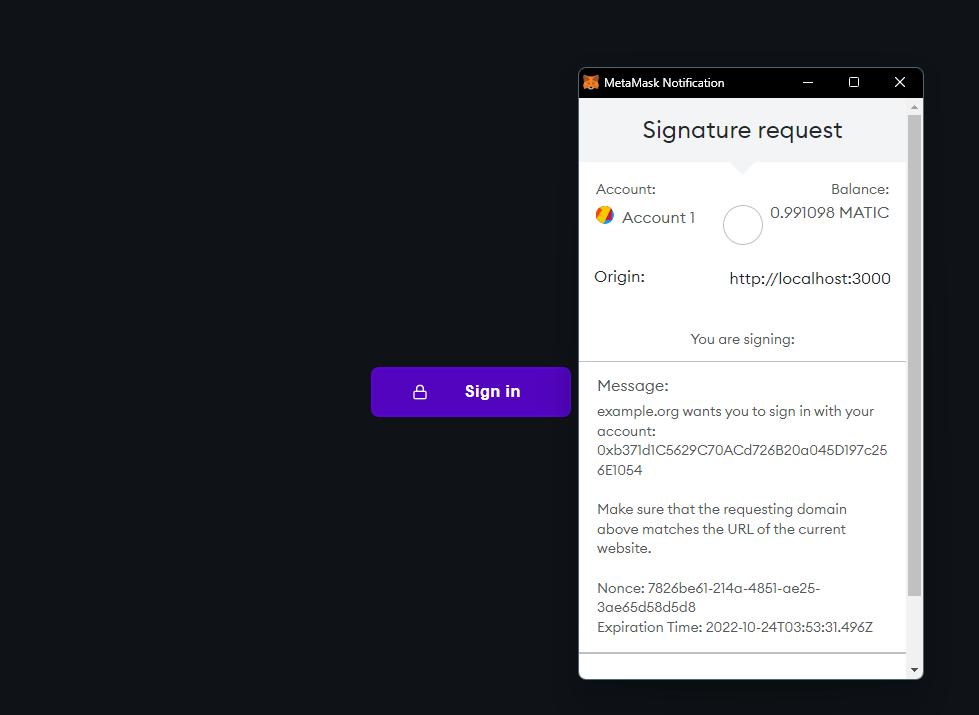Click the maximize icon in the title bar
Screen dimensions: 979x715
853,82
